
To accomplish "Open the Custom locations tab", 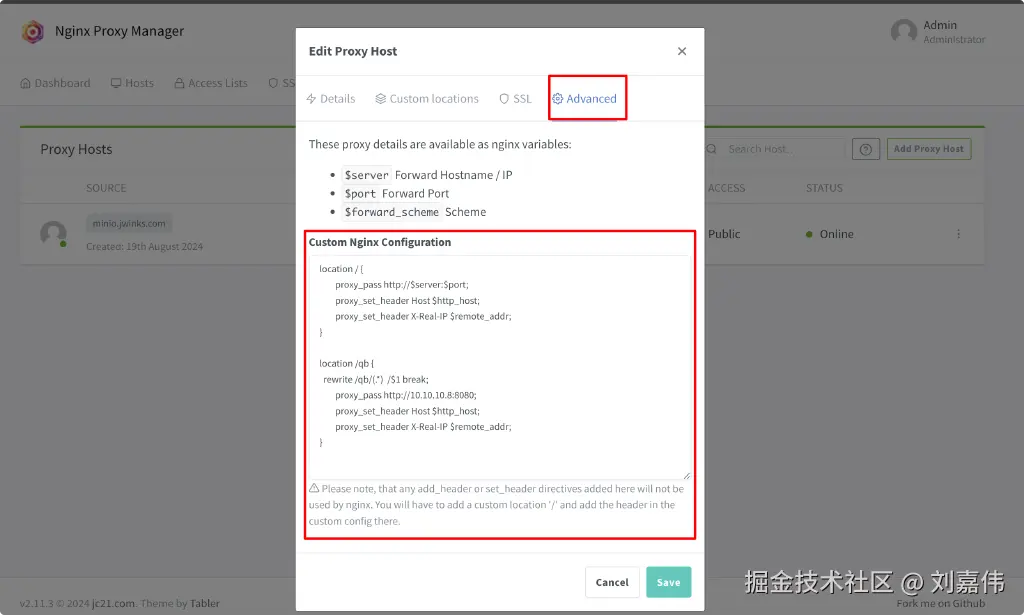I will pyautogui.click(x=427, y=99).
